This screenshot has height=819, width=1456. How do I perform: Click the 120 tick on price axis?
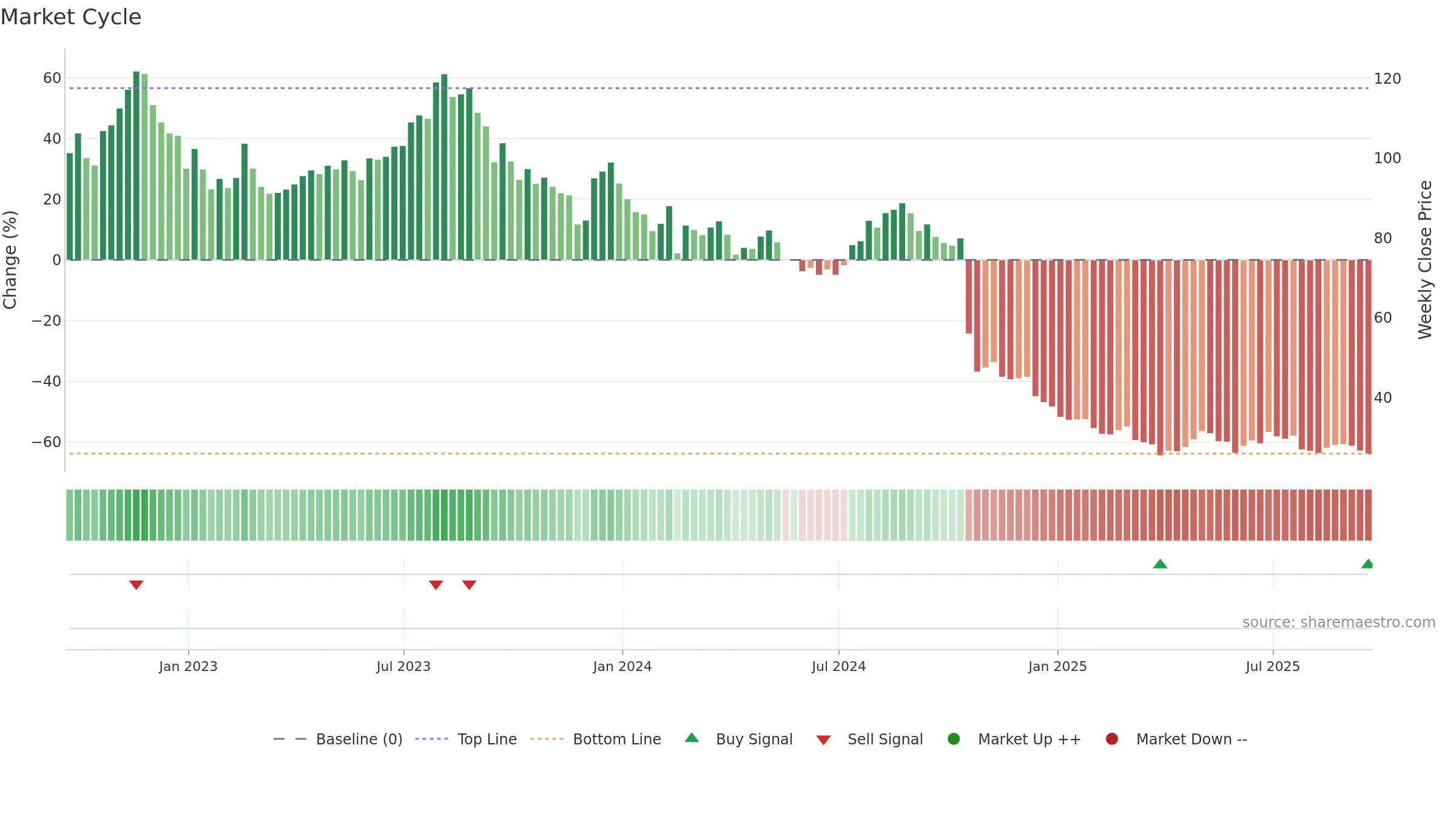click(x=1387, y=78)
